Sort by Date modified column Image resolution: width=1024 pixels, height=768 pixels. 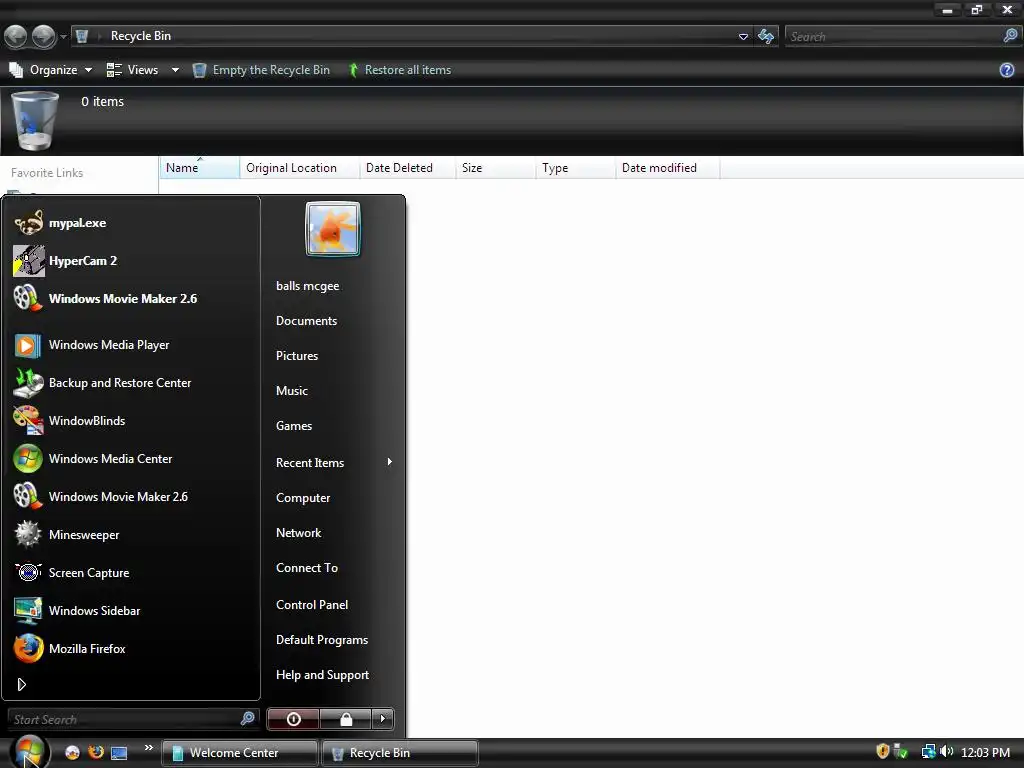(x=667, y=168)
